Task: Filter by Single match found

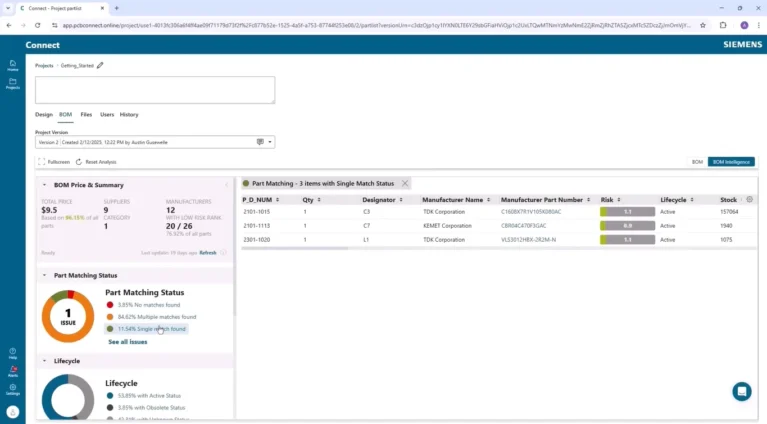Action: tap(146, 329)
